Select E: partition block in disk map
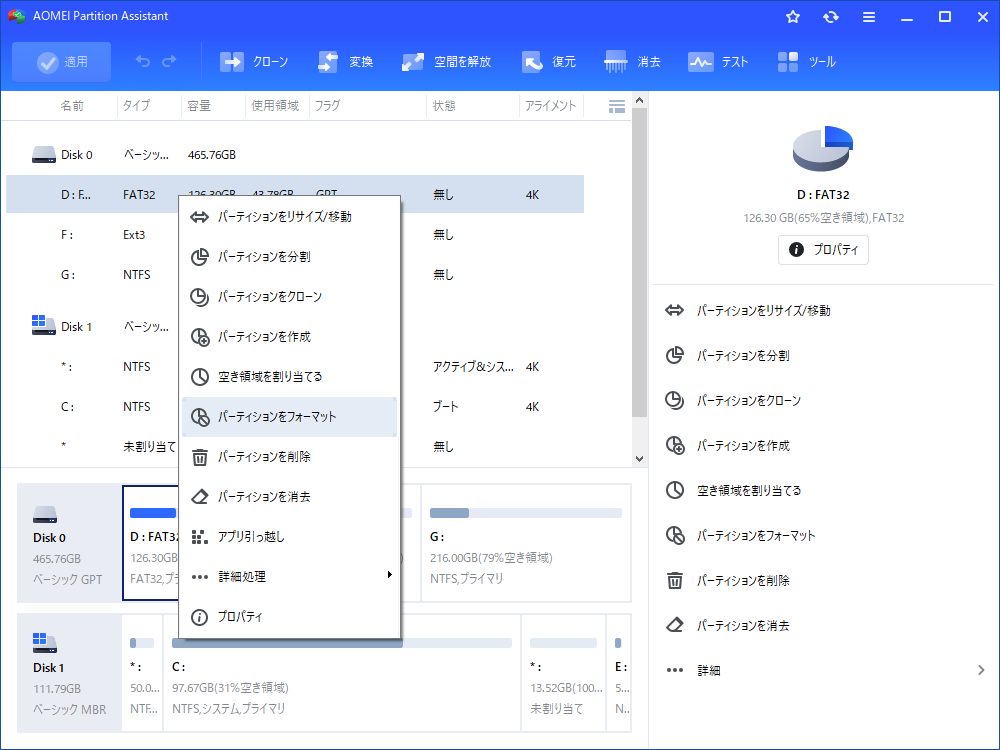Image resolution: width=1000 pixels, height=750 pixels. [619, 673]
